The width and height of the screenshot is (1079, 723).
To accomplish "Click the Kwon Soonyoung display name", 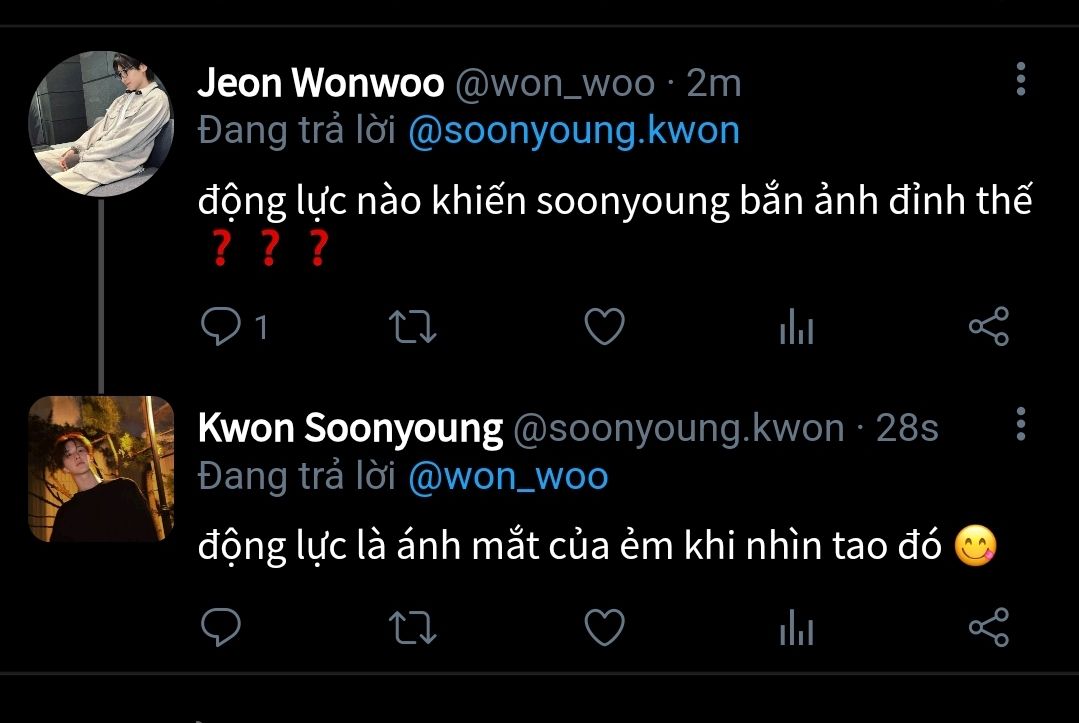I will click(x=350, y=429).
